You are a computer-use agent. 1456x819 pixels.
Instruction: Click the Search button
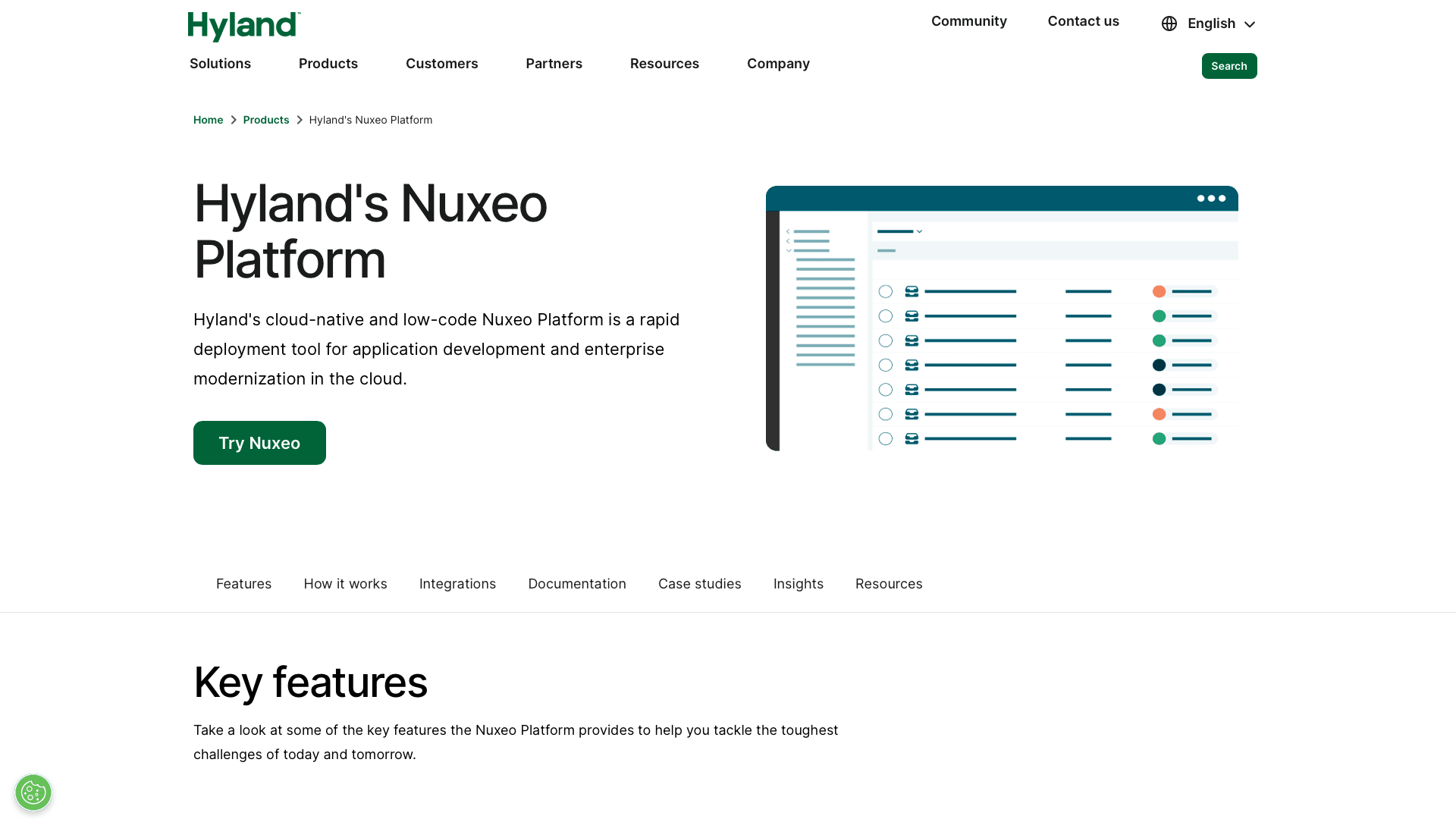coord(1229,66)
